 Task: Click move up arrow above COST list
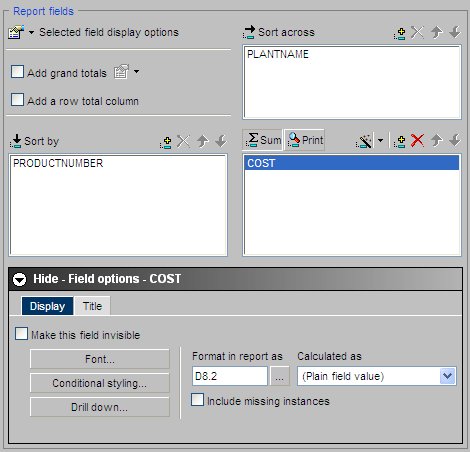[436, 141]
